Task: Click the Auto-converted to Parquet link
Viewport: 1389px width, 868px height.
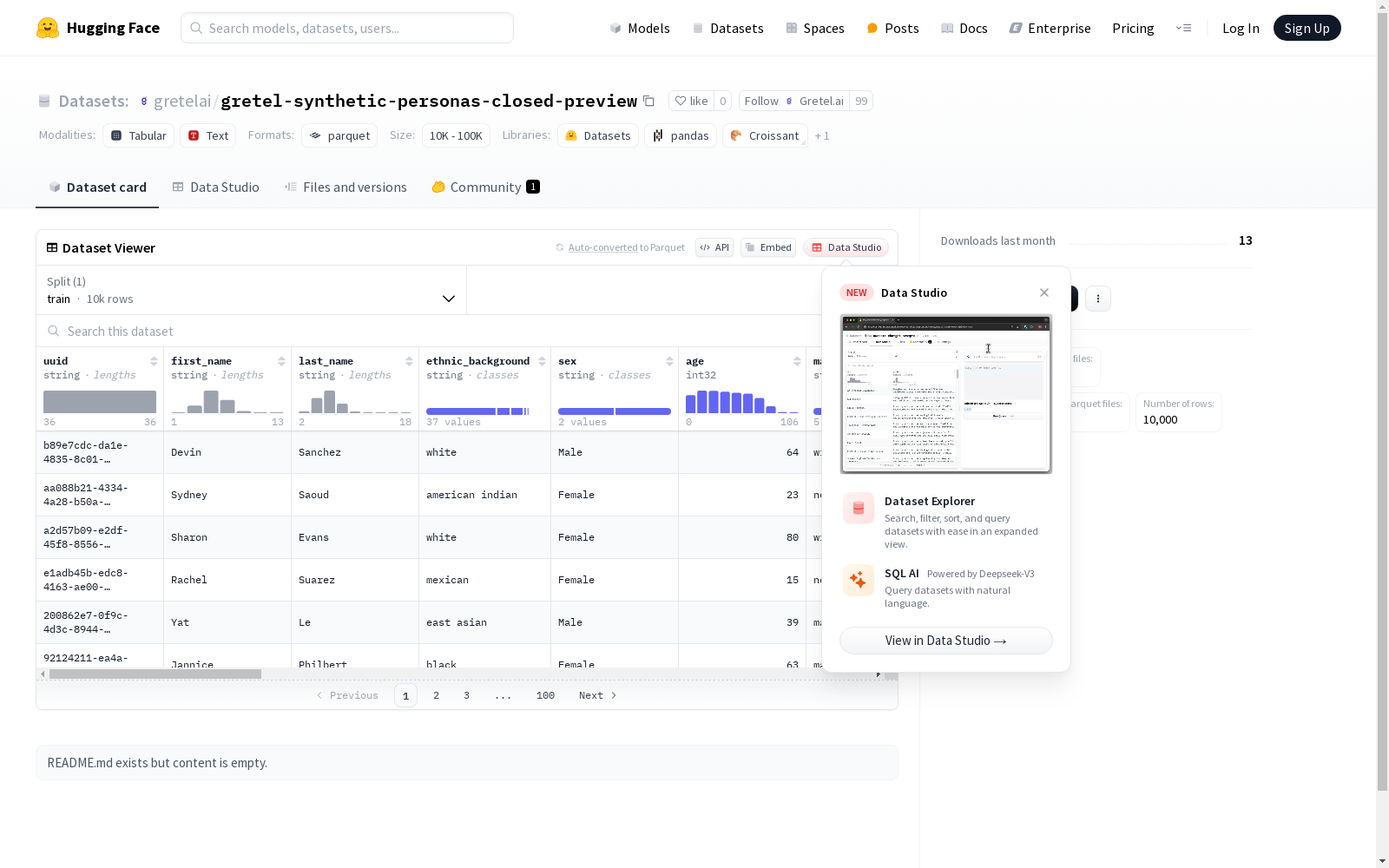Action: (x=627, y=247)
